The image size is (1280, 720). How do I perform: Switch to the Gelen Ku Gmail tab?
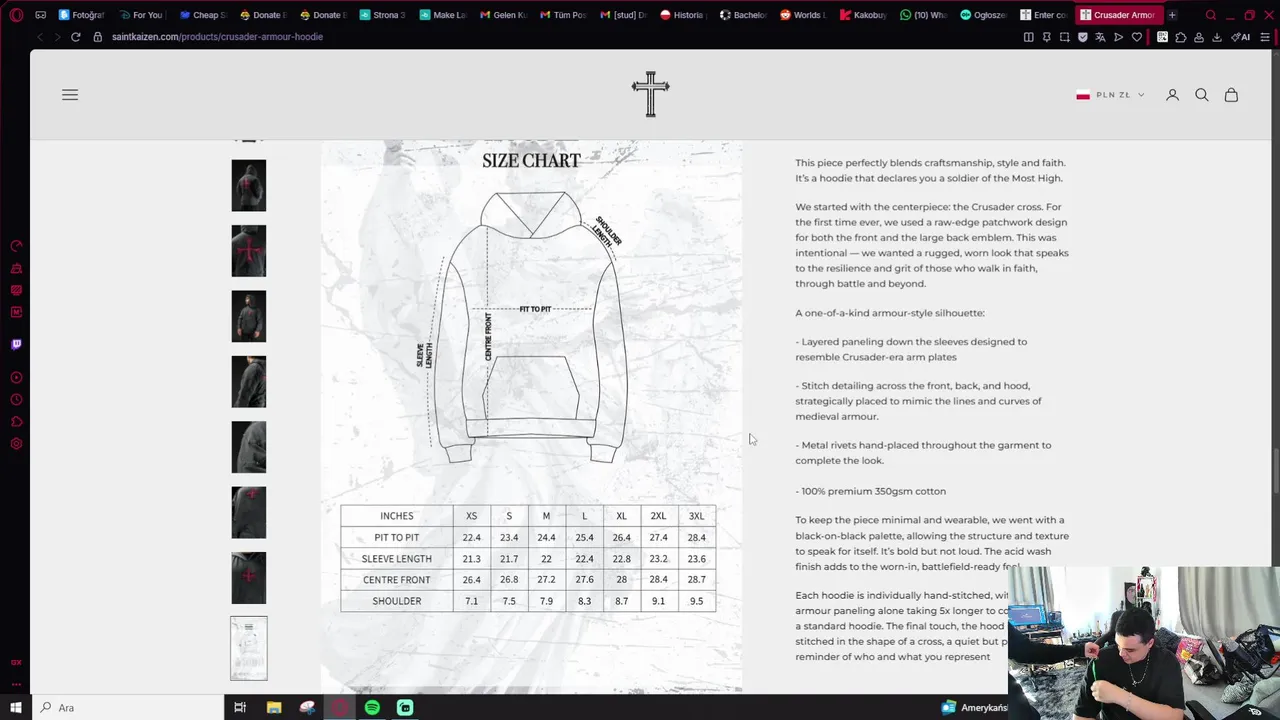pyautogui.click(x=502, y=15)
